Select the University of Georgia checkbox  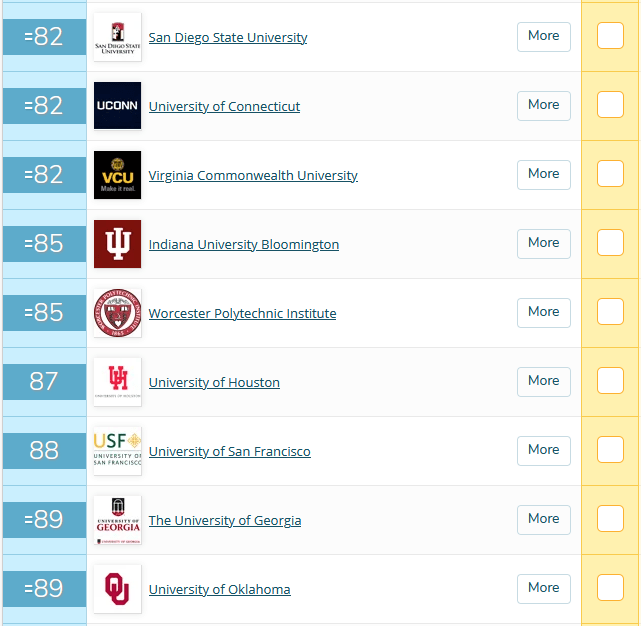coord(610,519)
